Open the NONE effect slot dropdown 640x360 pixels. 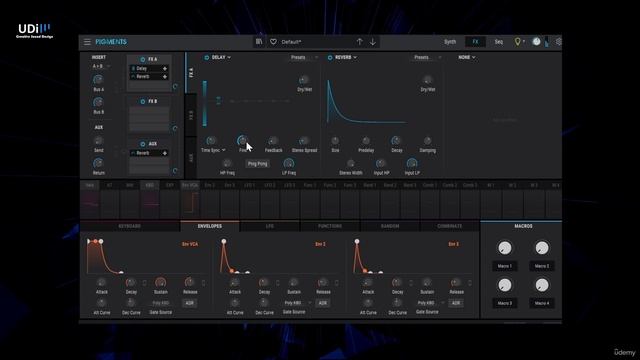[x=467, y=58]
